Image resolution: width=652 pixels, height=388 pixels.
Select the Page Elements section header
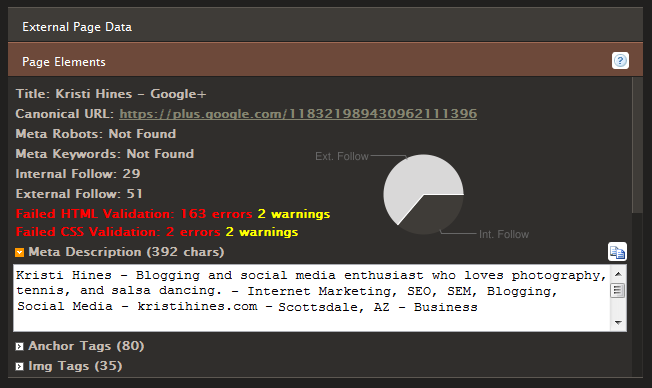325,59
